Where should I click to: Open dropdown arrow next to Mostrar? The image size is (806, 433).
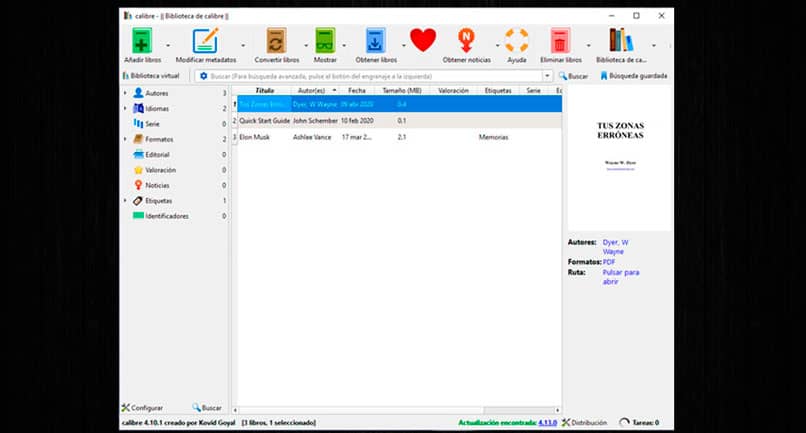point(344,46)
